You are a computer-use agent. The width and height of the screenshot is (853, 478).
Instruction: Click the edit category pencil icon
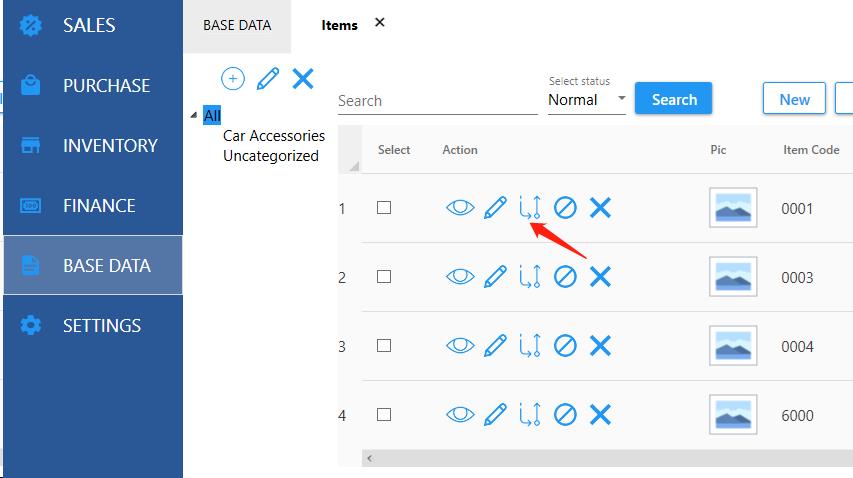[267, 79]
